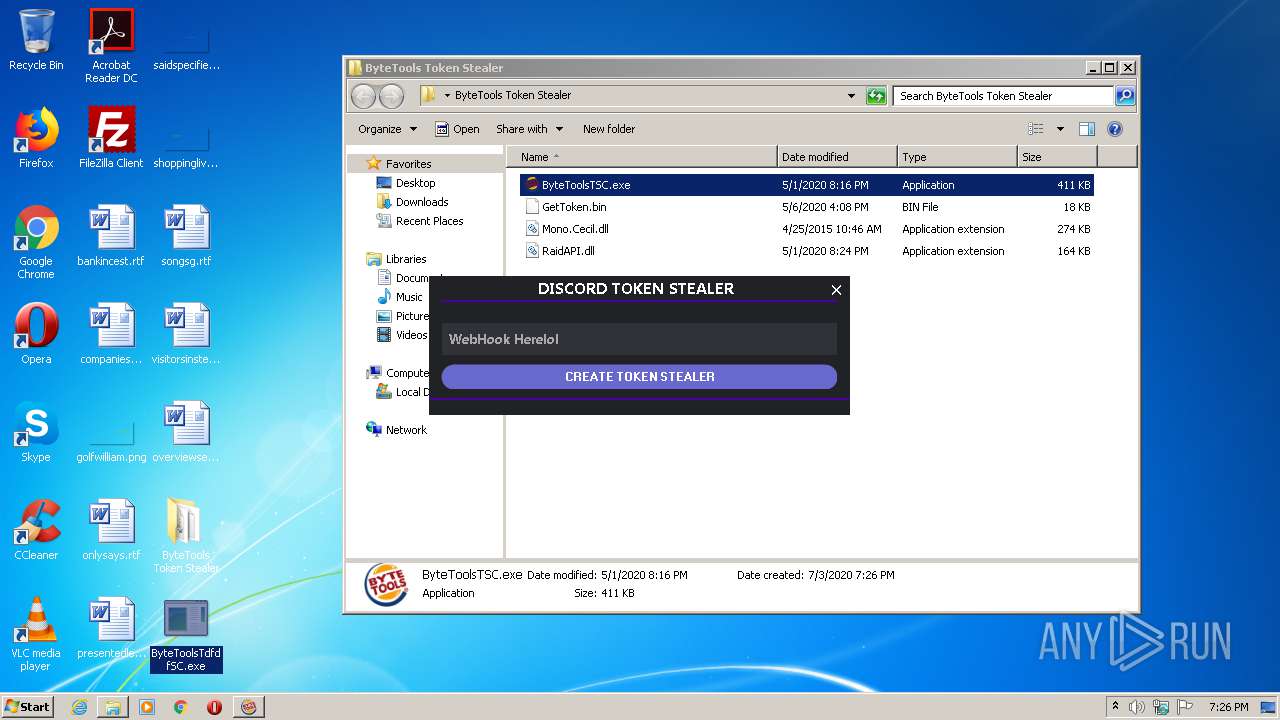Open VLC media player desktop shortcut
This screenshot has height=720, width=1280.
36,634
